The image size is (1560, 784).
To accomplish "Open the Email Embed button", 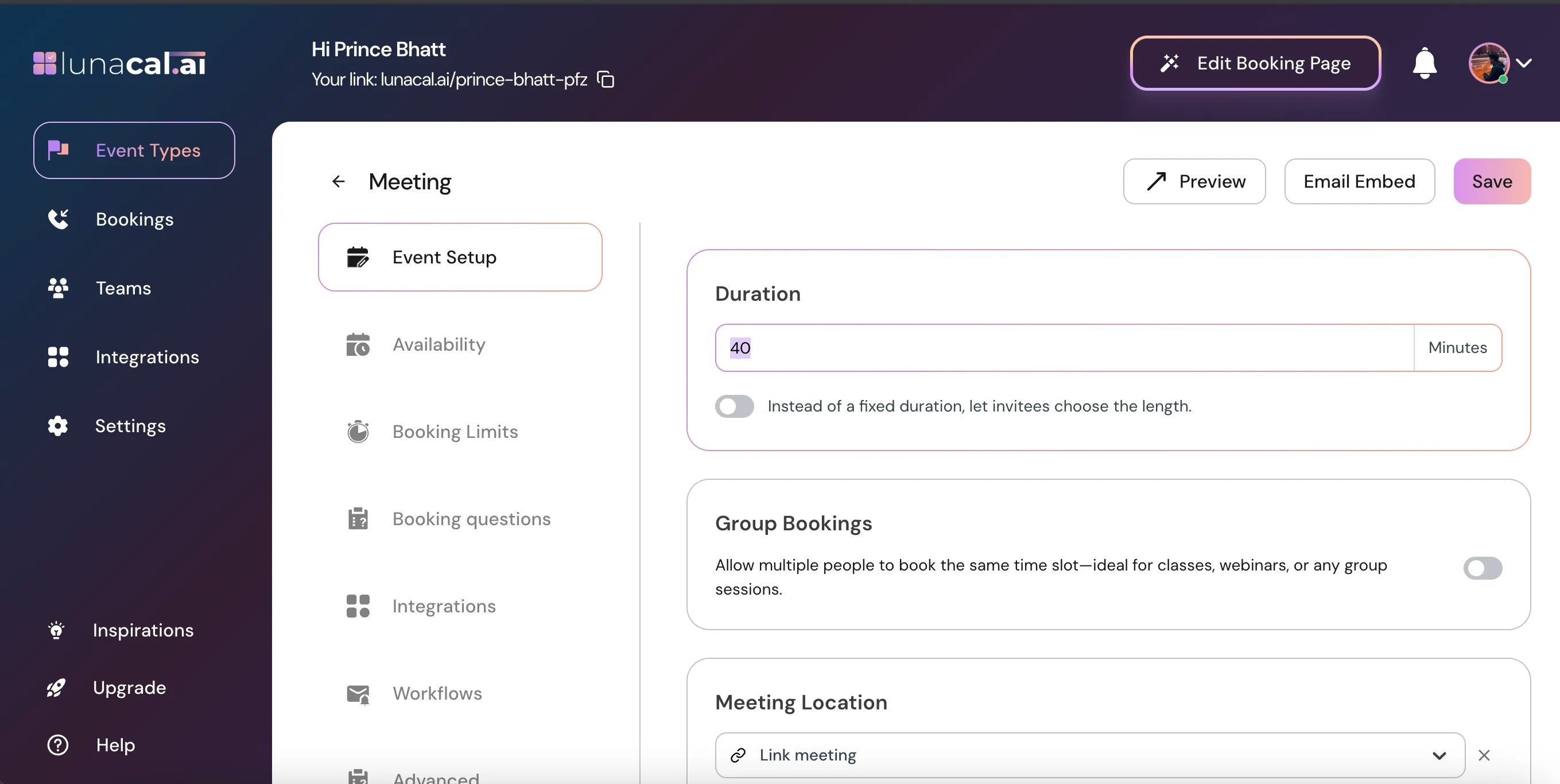I will click(1359, 181).
